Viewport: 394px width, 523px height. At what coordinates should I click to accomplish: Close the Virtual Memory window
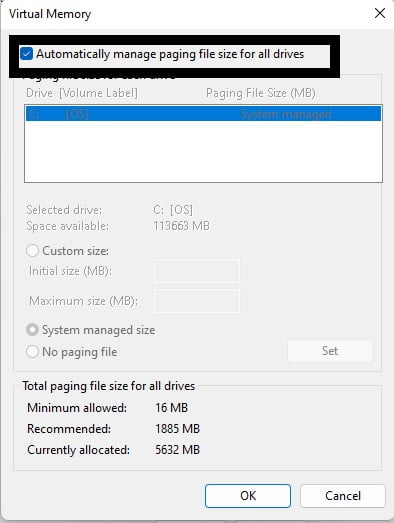click(380, 13)
